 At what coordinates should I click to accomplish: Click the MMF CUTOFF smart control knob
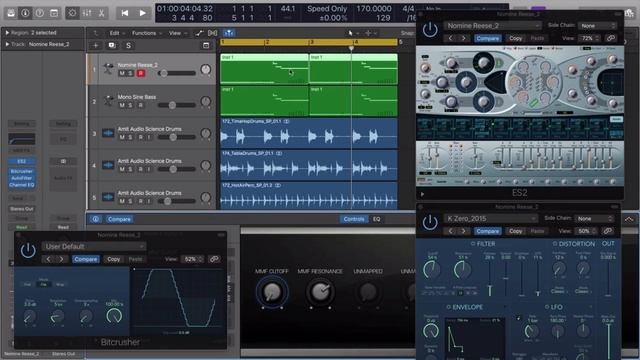[x=272, y=292]
